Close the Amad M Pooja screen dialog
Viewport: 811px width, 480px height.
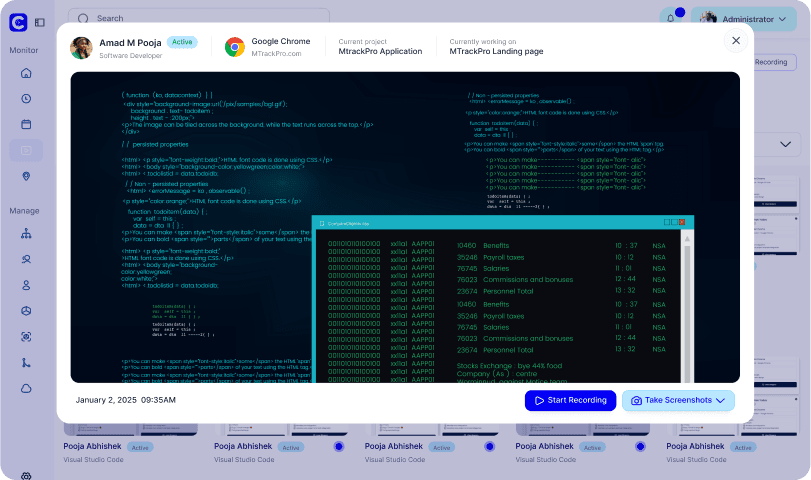click(736, 40)
